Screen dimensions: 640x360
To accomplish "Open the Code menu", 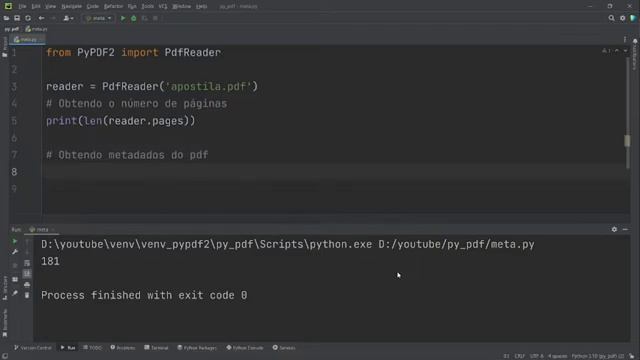I will 93,7.
